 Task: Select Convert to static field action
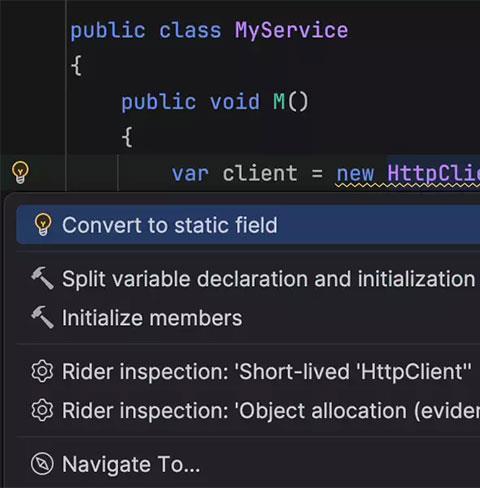coord(248,225)
